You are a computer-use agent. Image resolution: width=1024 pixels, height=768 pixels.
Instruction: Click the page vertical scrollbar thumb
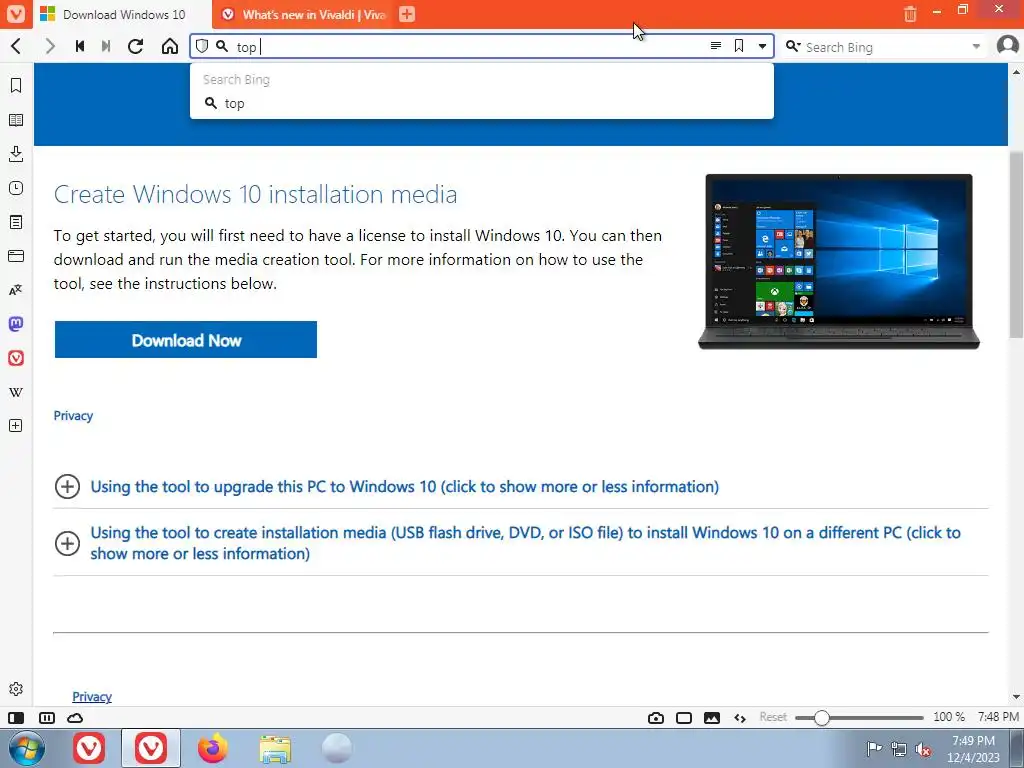pos(1016,245)
